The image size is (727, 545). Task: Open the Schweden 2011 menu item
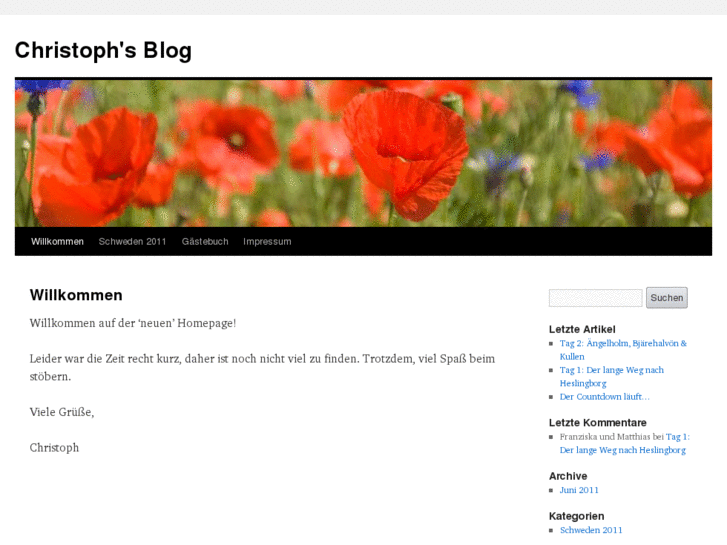(x=132, y=242)
